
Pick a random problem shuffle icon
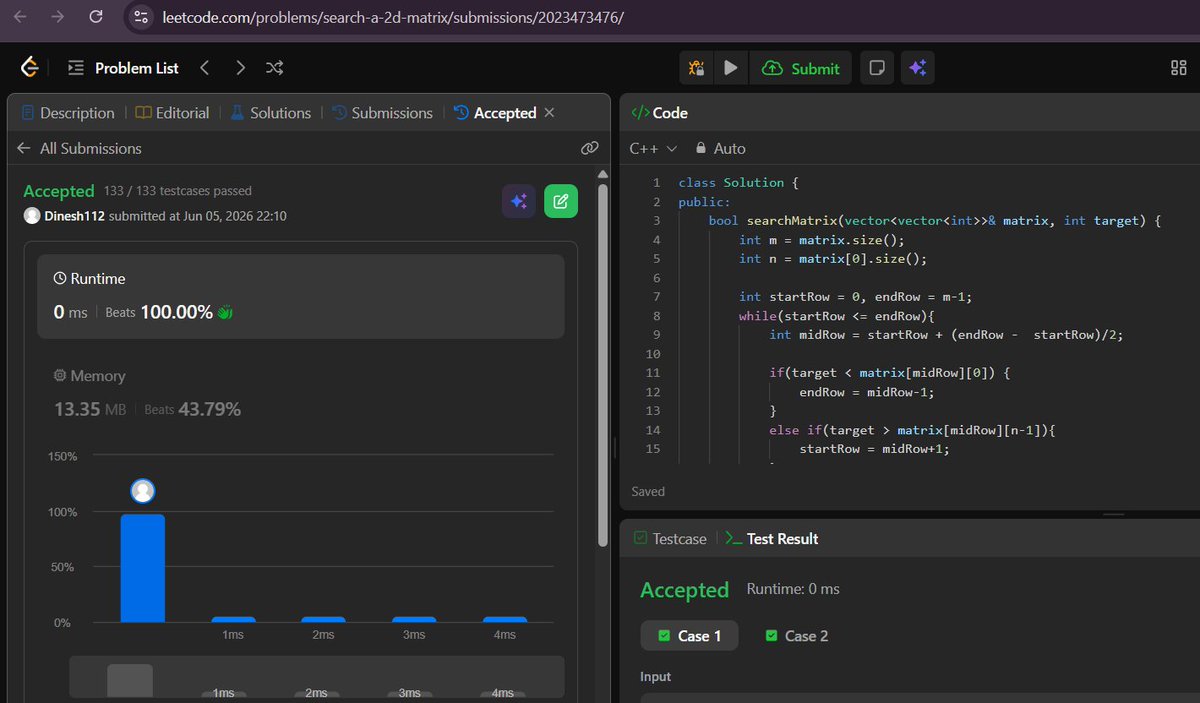pos(275,68)
